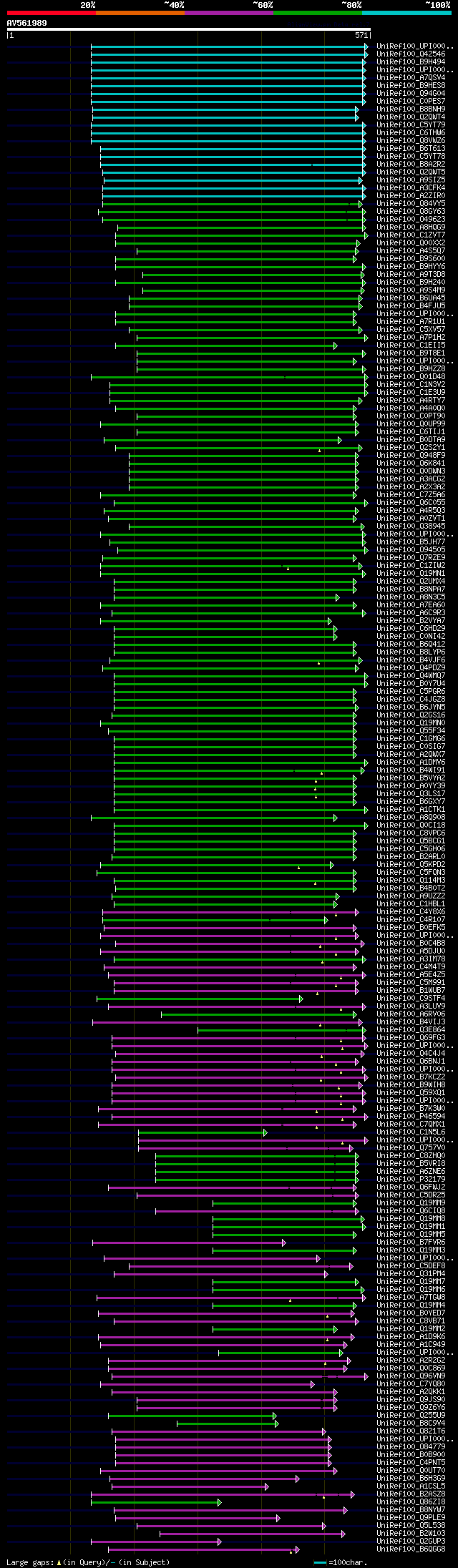Open hit UniRef100_B9H494

point(411,62)
